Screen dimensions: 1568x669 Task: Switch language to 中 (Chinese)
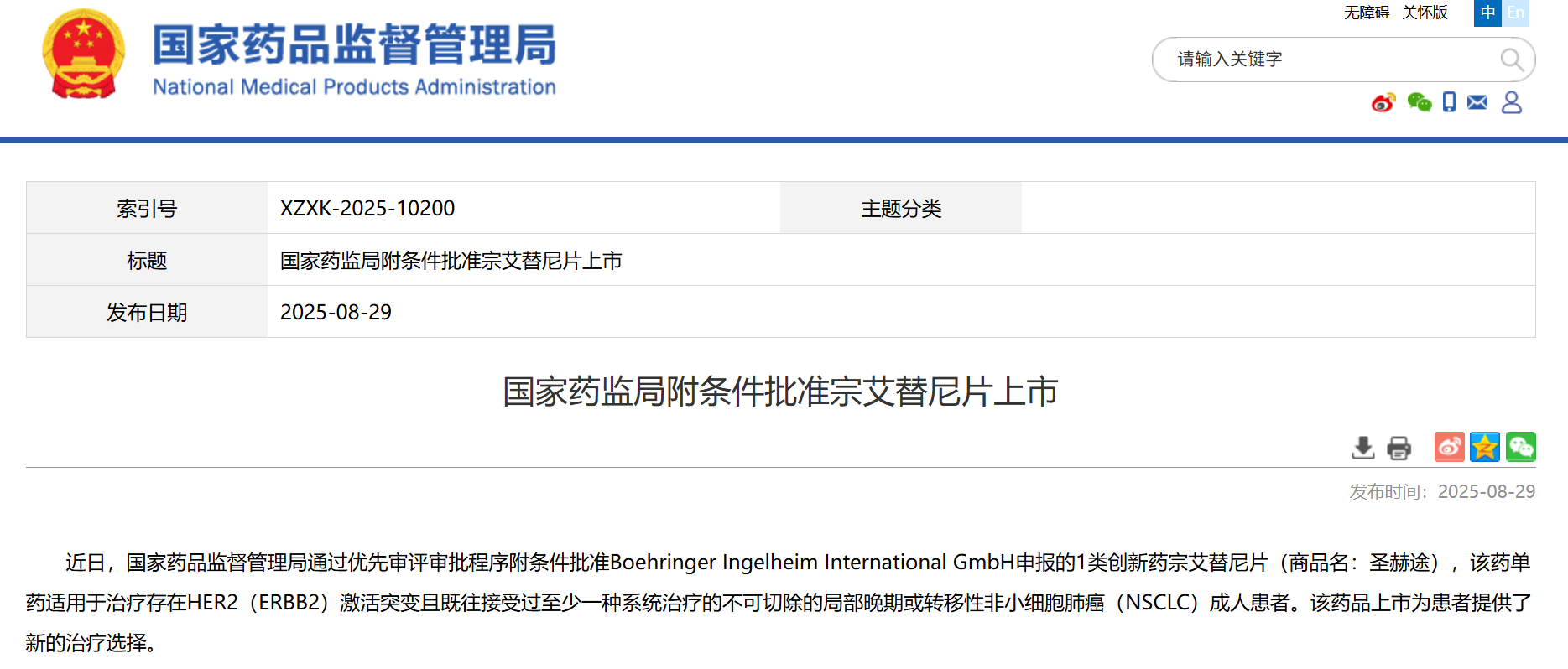pos(1487,13)
